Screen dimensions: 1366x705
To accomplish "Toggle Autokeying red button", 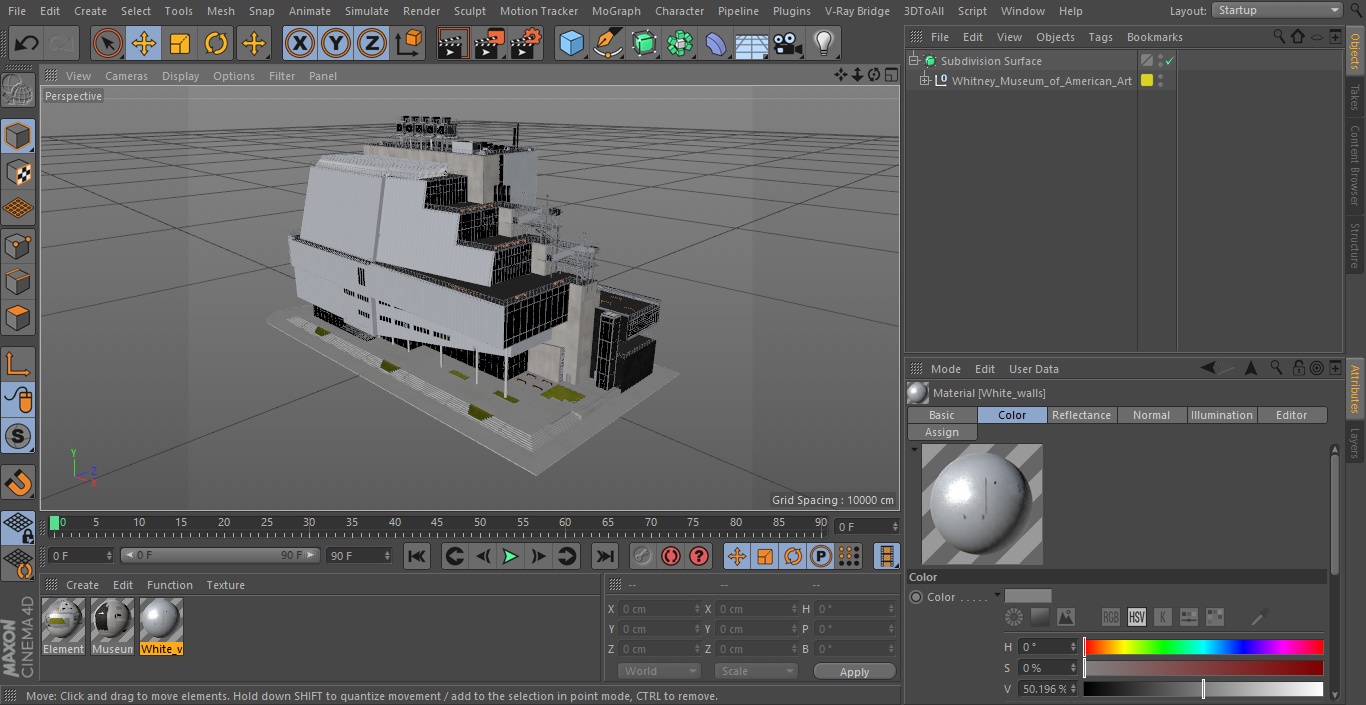I will click(x=671, y=556).
